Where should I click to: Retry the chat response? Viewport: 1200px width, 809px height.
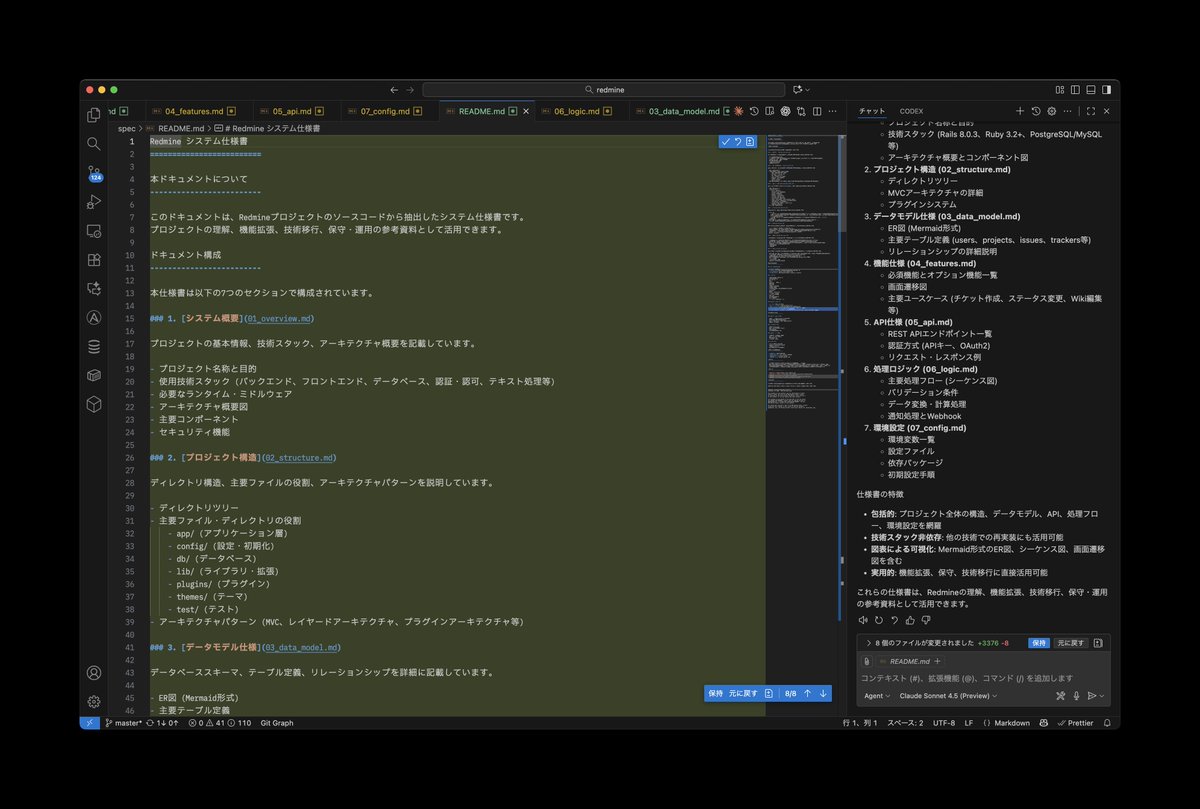(x=879, y=620)
